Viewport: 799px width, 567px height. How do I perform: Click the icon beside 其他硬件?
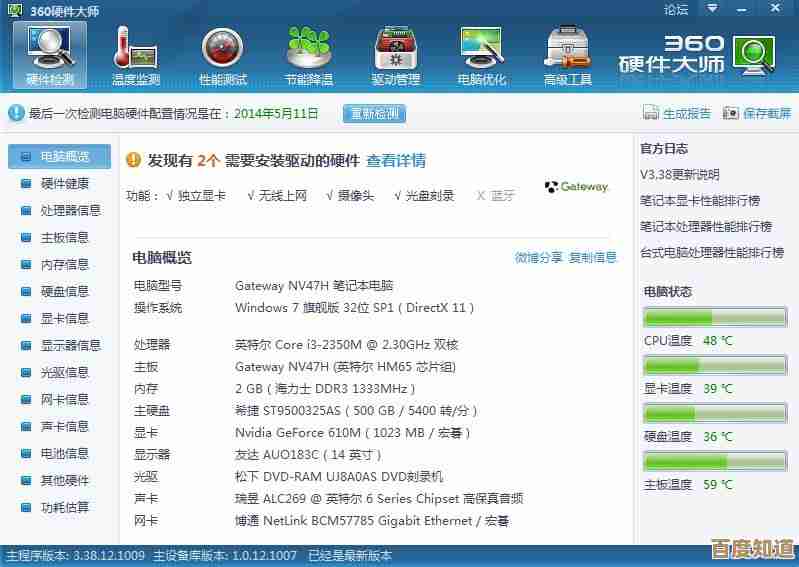pos(25,480)
